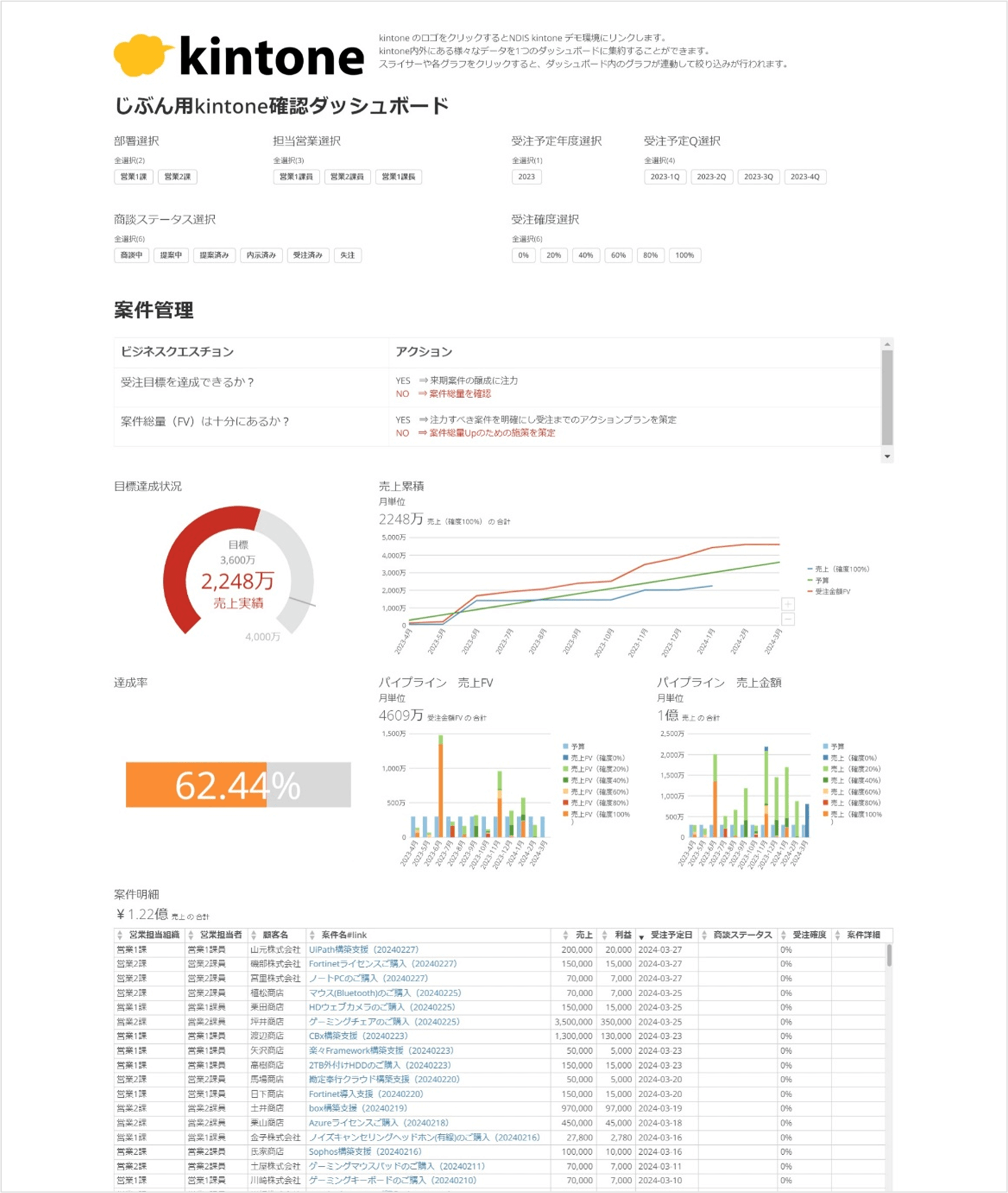This screenshot has width=1008, height=1193.
Task: Select all under 商談ステータス選択 via 全選択(6)
Action: point(129,239)
